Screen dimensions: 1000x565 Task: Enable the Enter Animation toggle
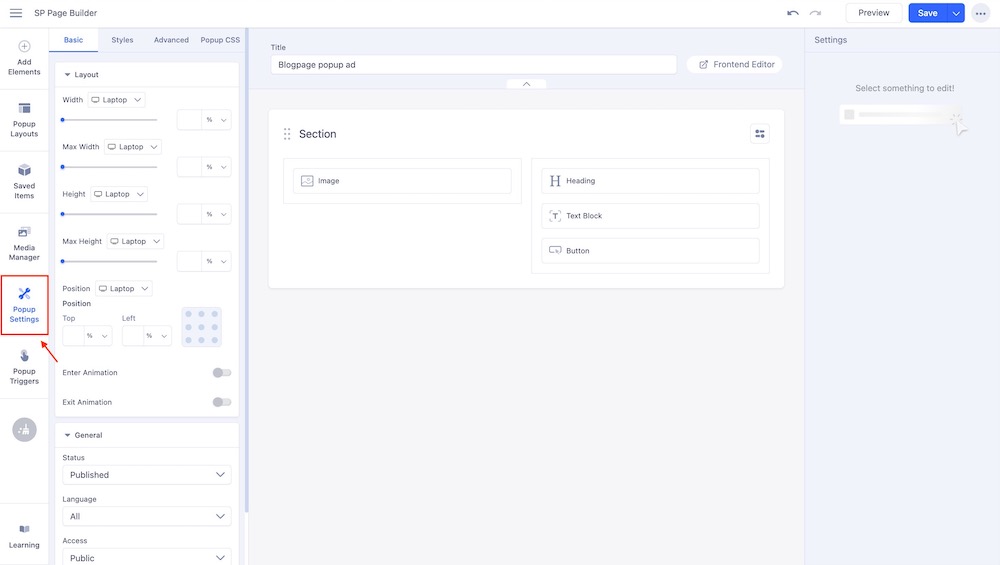click(x=221, y=373)
